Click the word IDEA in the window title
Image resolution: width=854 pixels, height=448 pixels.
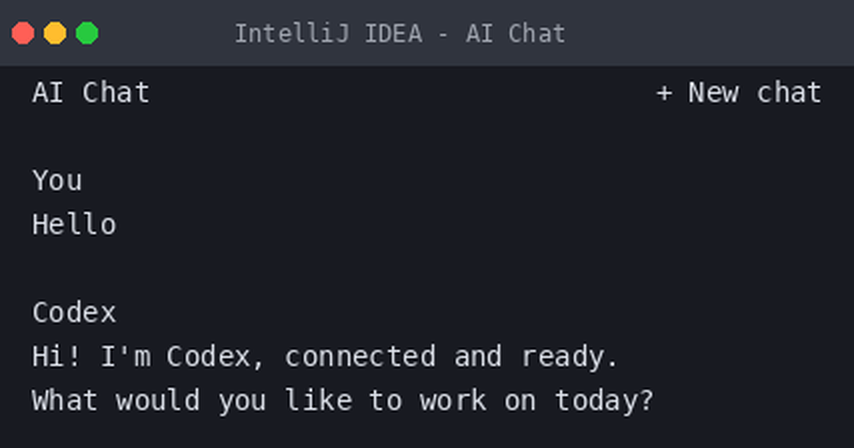pos(393,34)
